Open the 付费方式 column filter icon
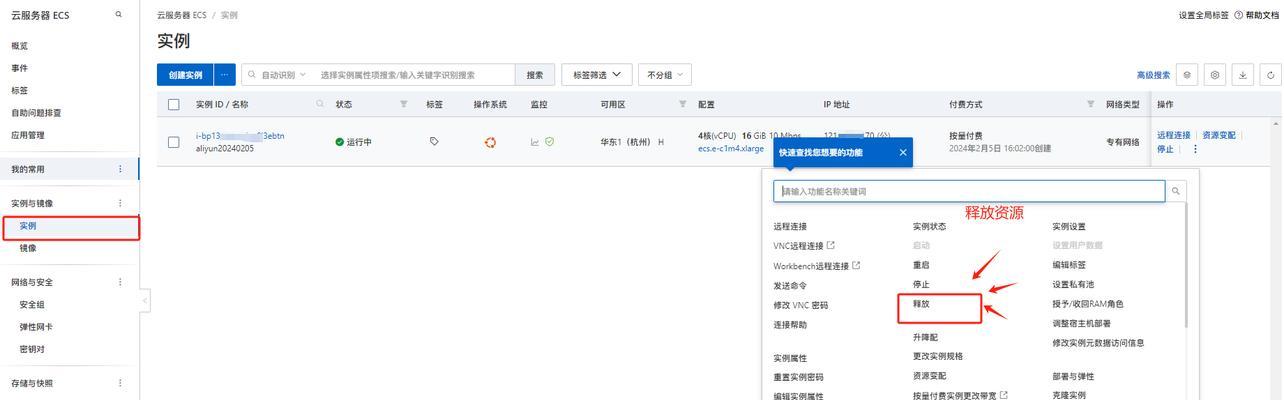 click(x=1091, y=104)
